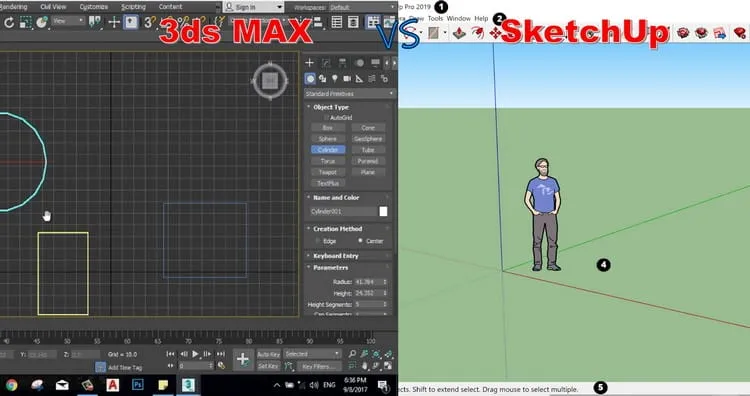750x396 pixels.
Task: Go to start frame button
Action: tap(170, 354)
